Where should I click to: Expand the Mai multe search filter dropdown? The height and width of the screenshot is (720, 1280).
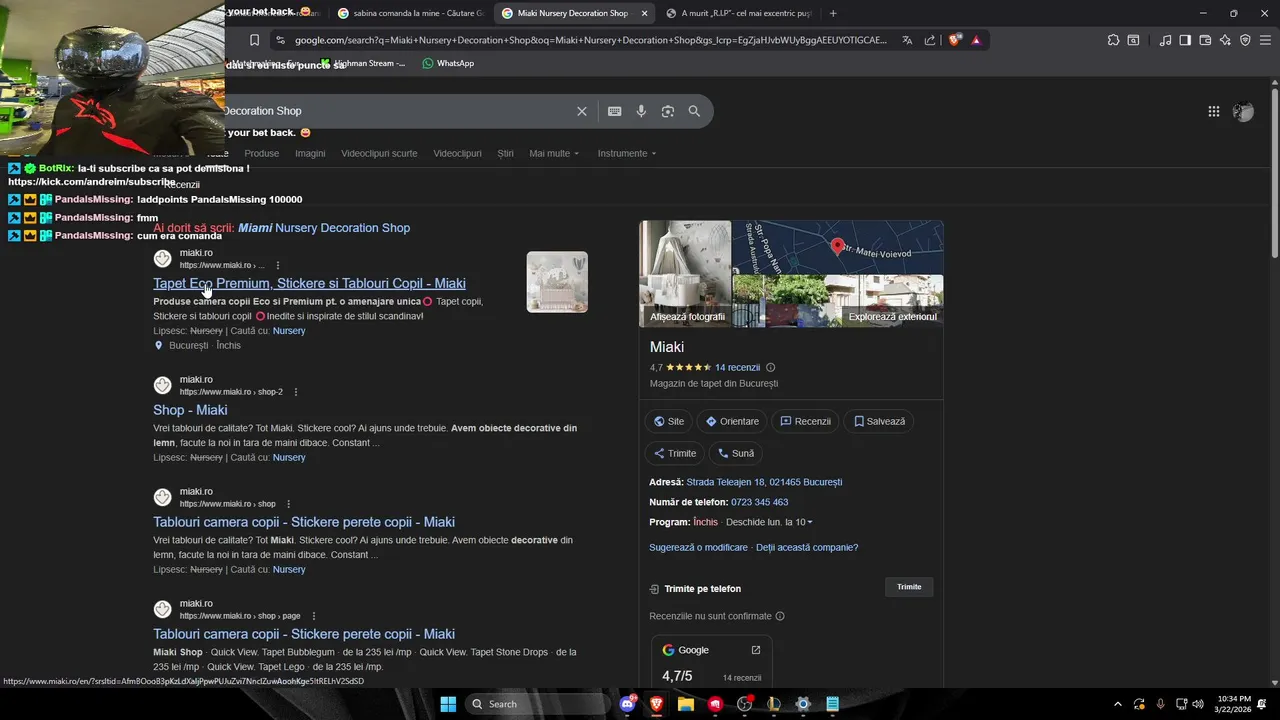click(554, 154)
